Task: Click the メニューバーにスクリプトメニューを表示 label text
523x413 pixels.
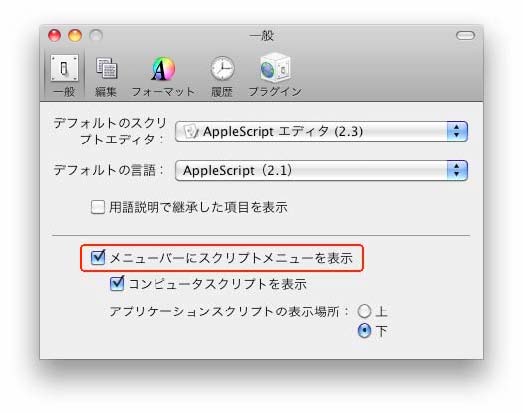Action: [x=231, y=258]
